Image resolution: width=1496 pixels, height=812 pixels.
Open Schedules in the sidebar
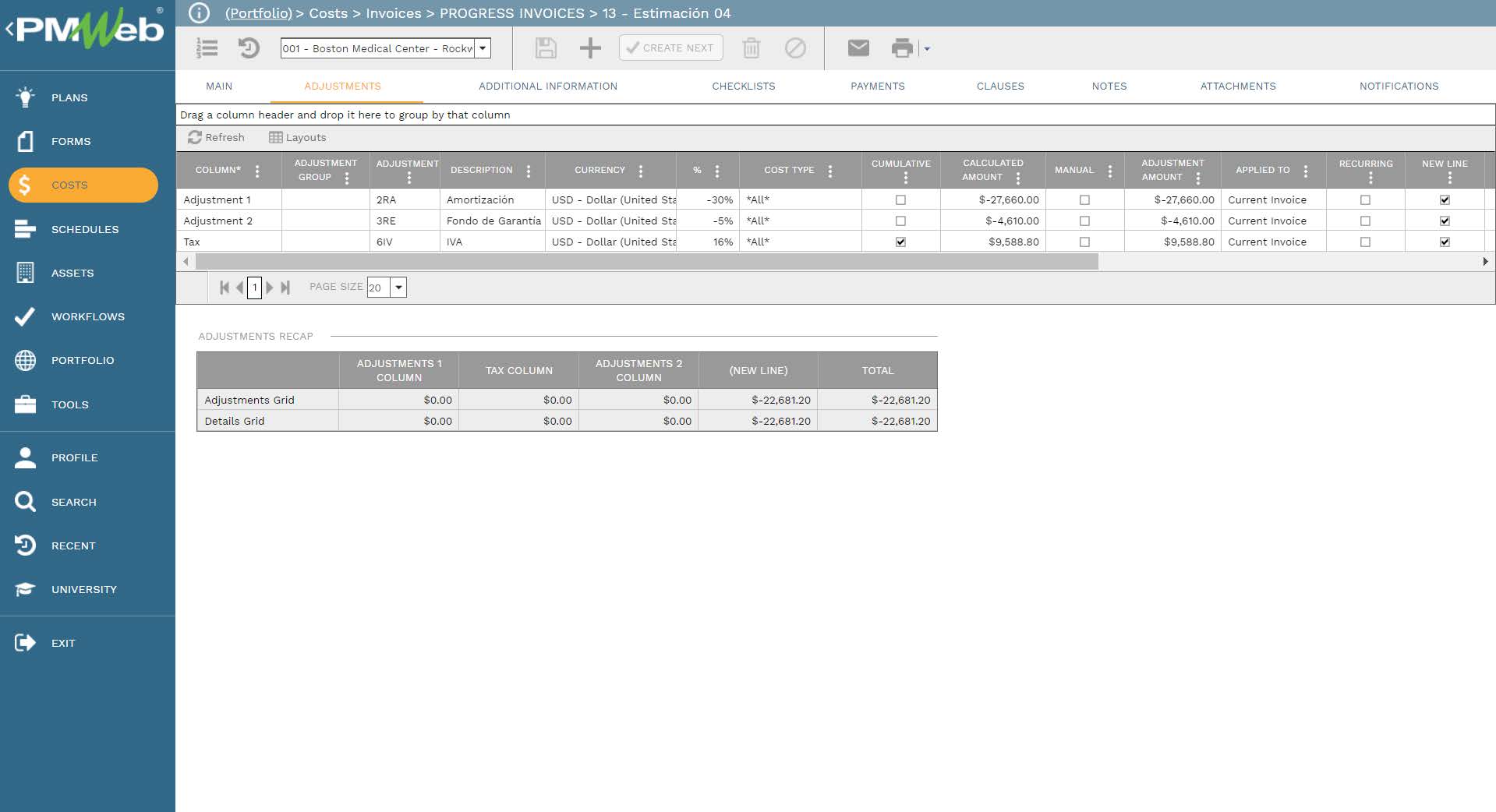click(85, 229)
